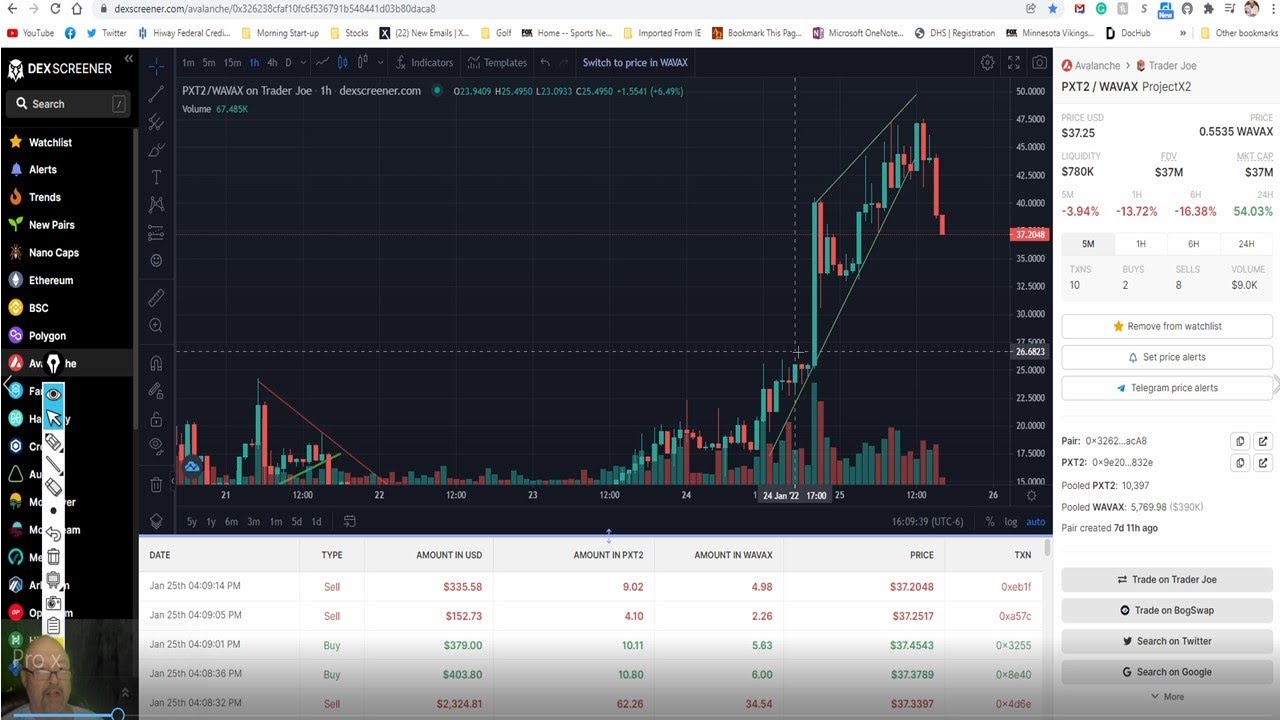
Task: Click the chart panel resize handle
Action: [x=608, y=535]
